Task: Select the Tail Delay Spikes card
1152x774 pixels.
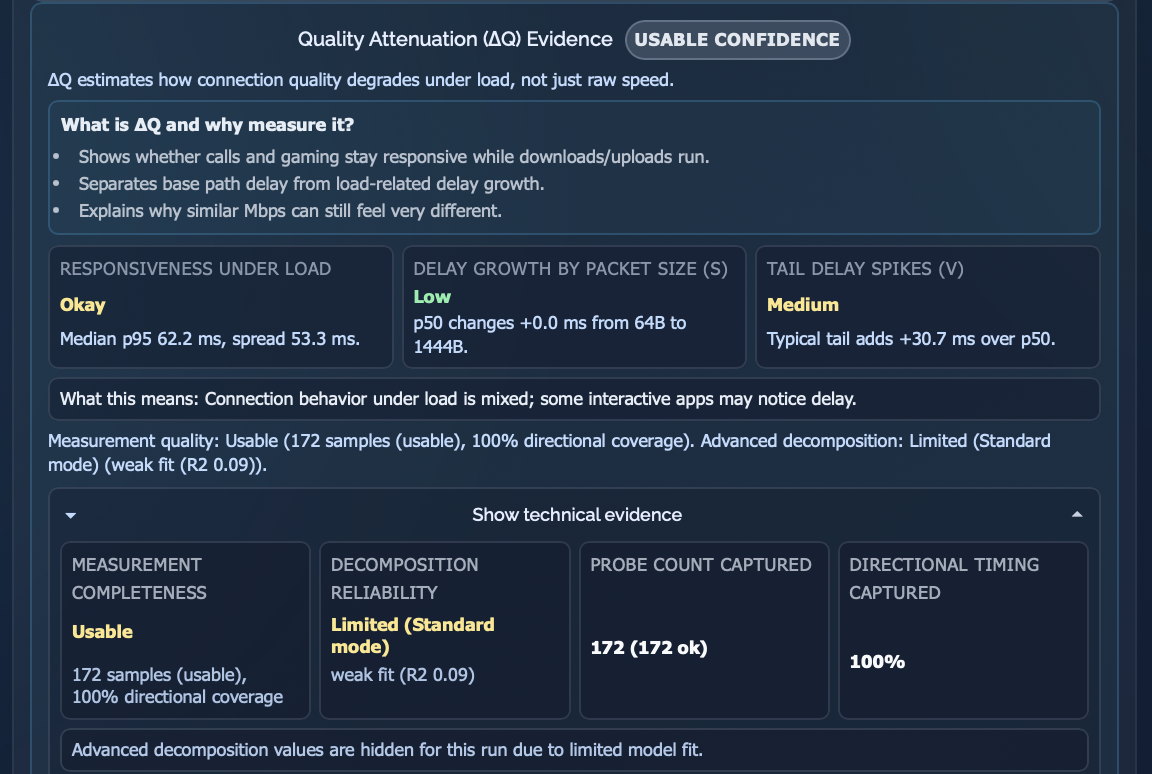Action: point(927,308)
